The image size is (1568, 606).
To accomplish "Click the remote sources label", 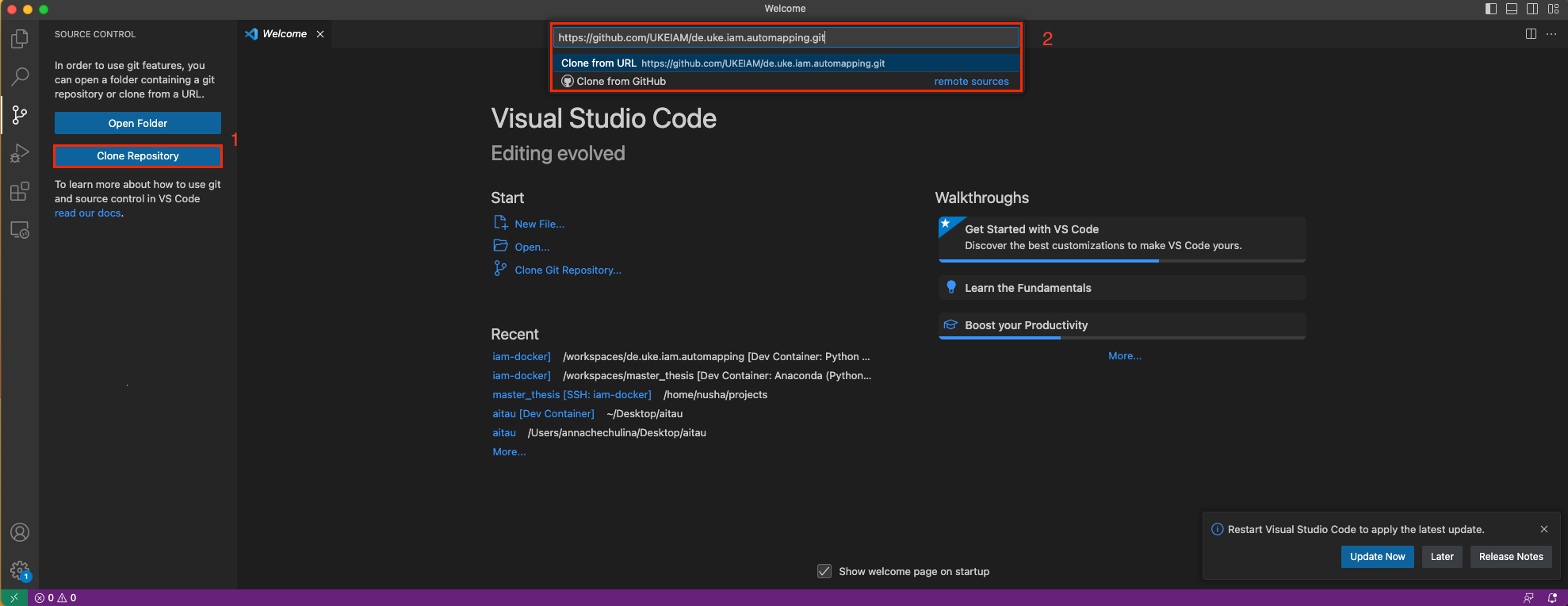I will click(x=971, y=82).
